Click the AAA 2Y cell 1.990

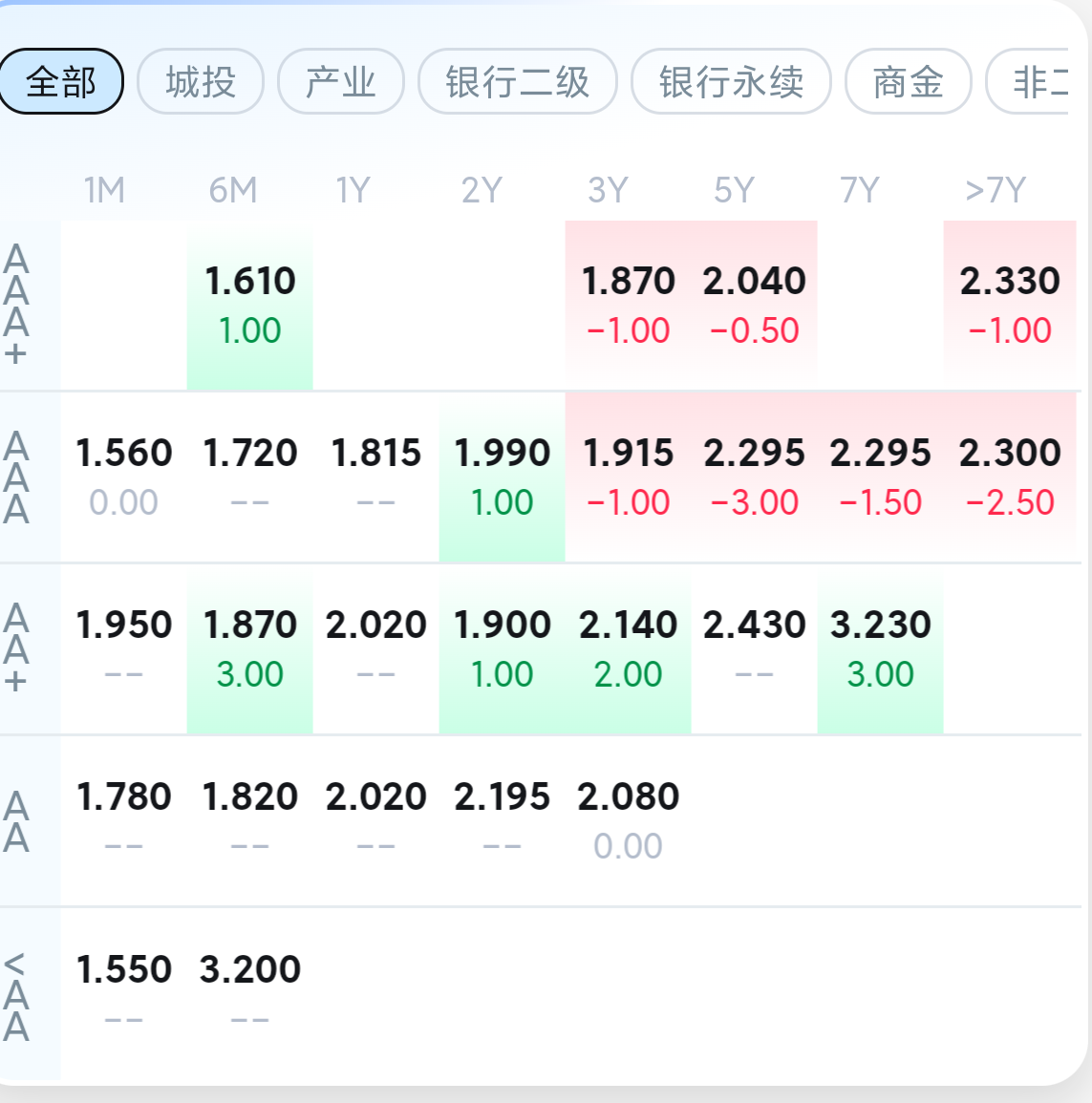pyautogui.click(x=503, y=477)
